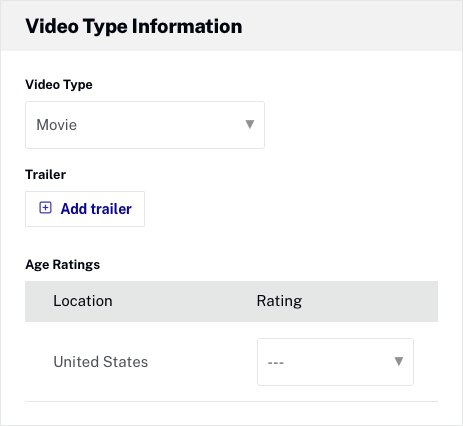
Task: Click the plus icon beside Add trailer
Action: 45,208
